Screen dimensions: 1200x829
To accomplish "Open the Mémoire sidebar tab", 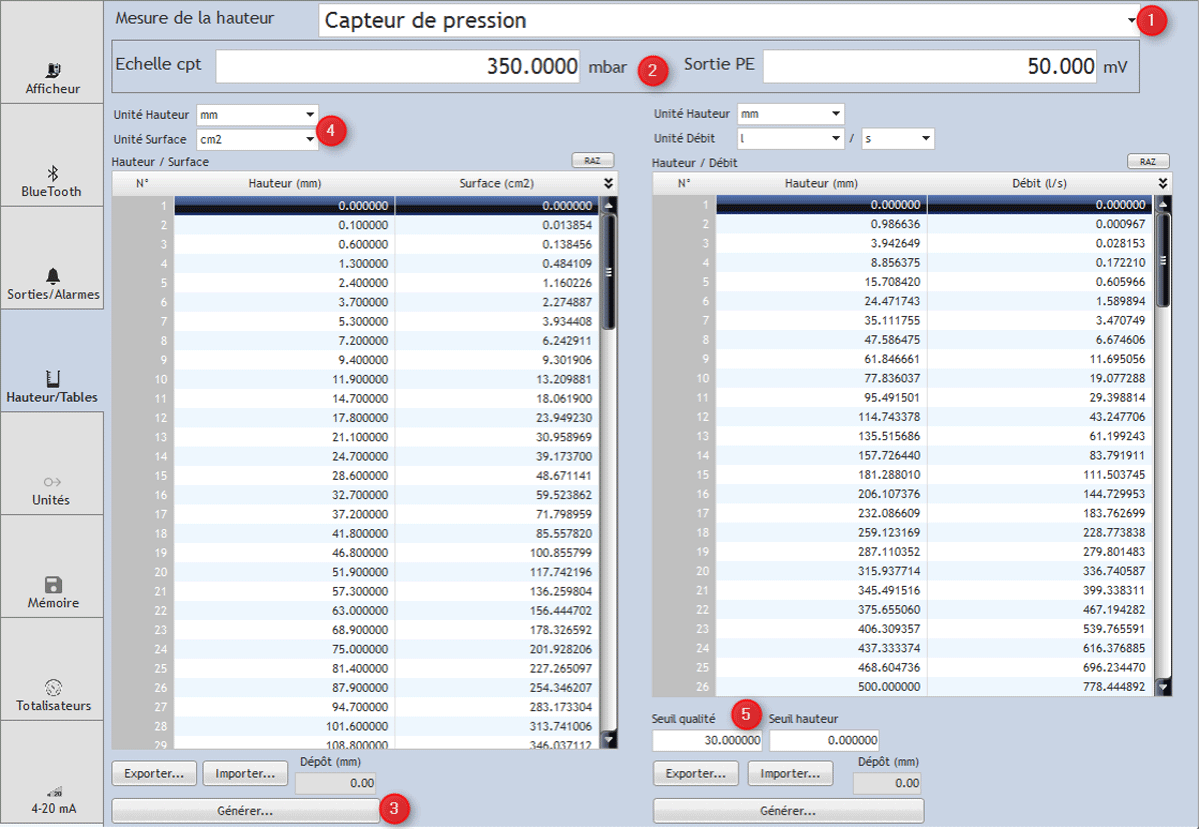I will click(52, 567).
